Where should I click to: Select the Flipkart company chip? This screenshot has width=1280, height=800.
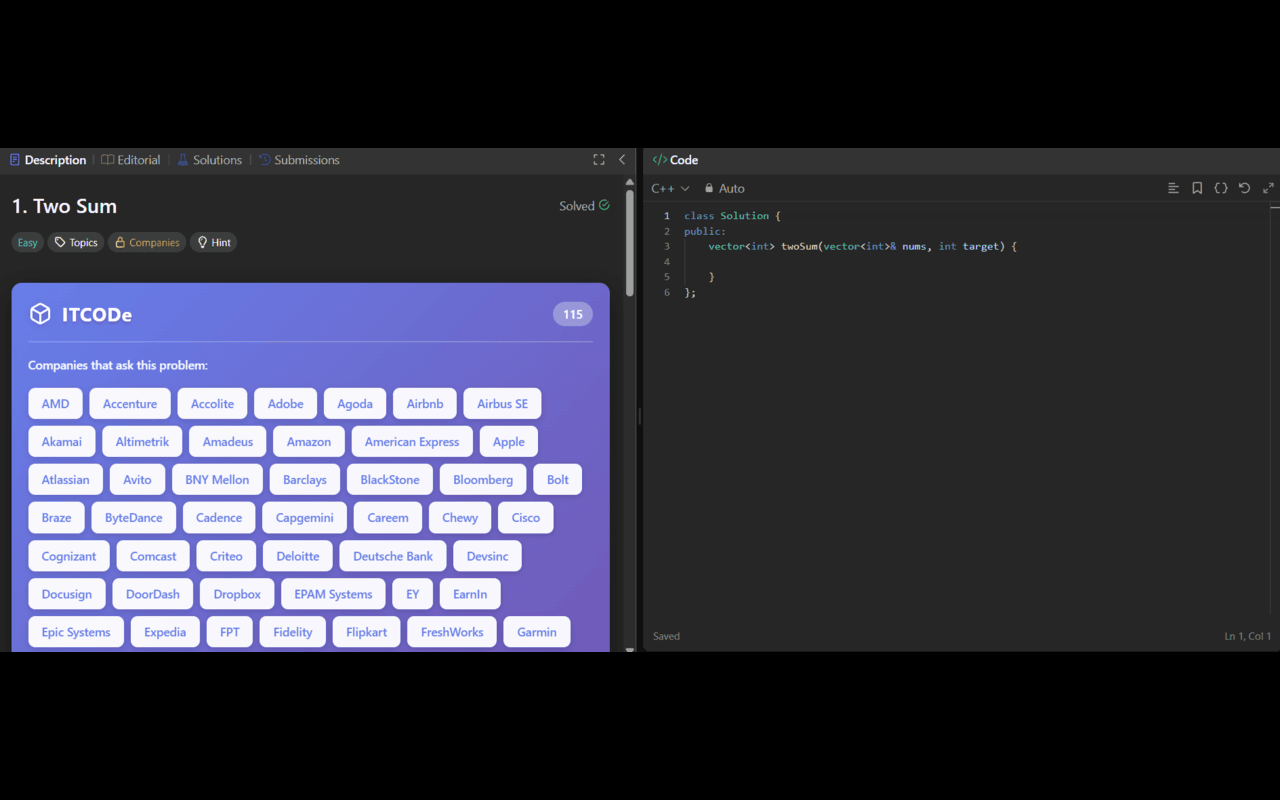pos(367,632)
